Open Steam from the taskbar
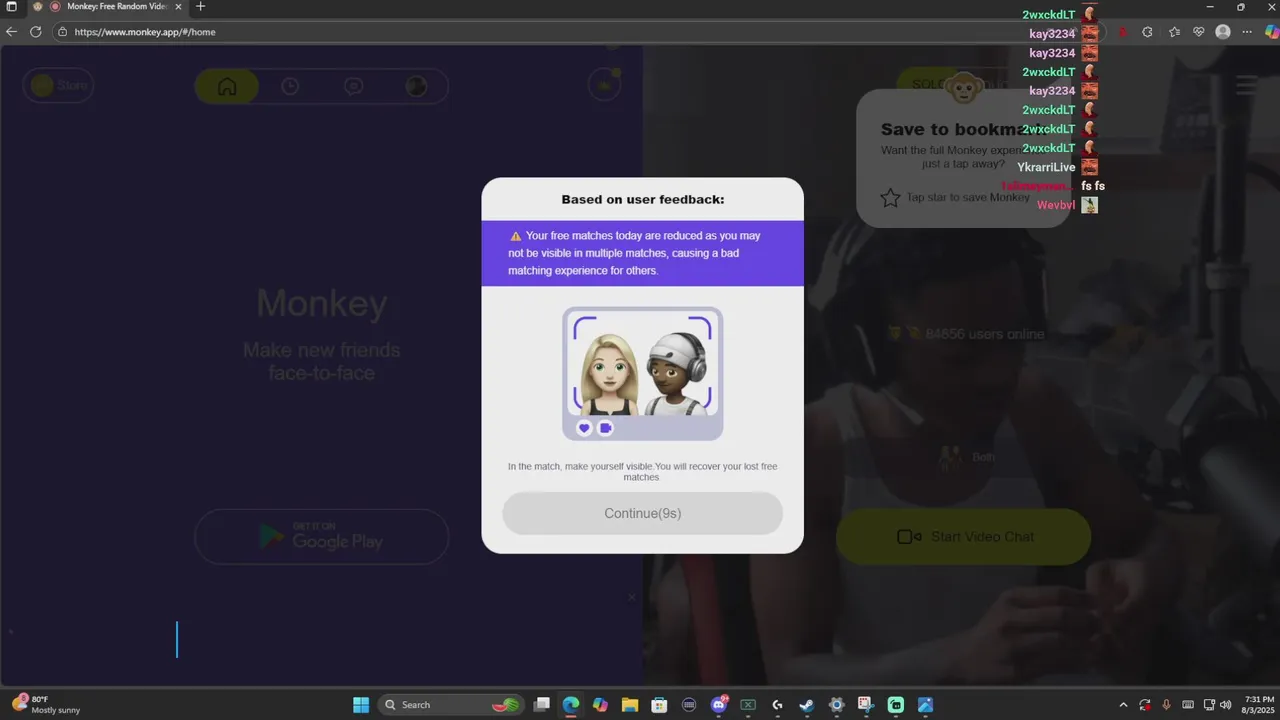The image size is (1280, 720). (807, 705)
